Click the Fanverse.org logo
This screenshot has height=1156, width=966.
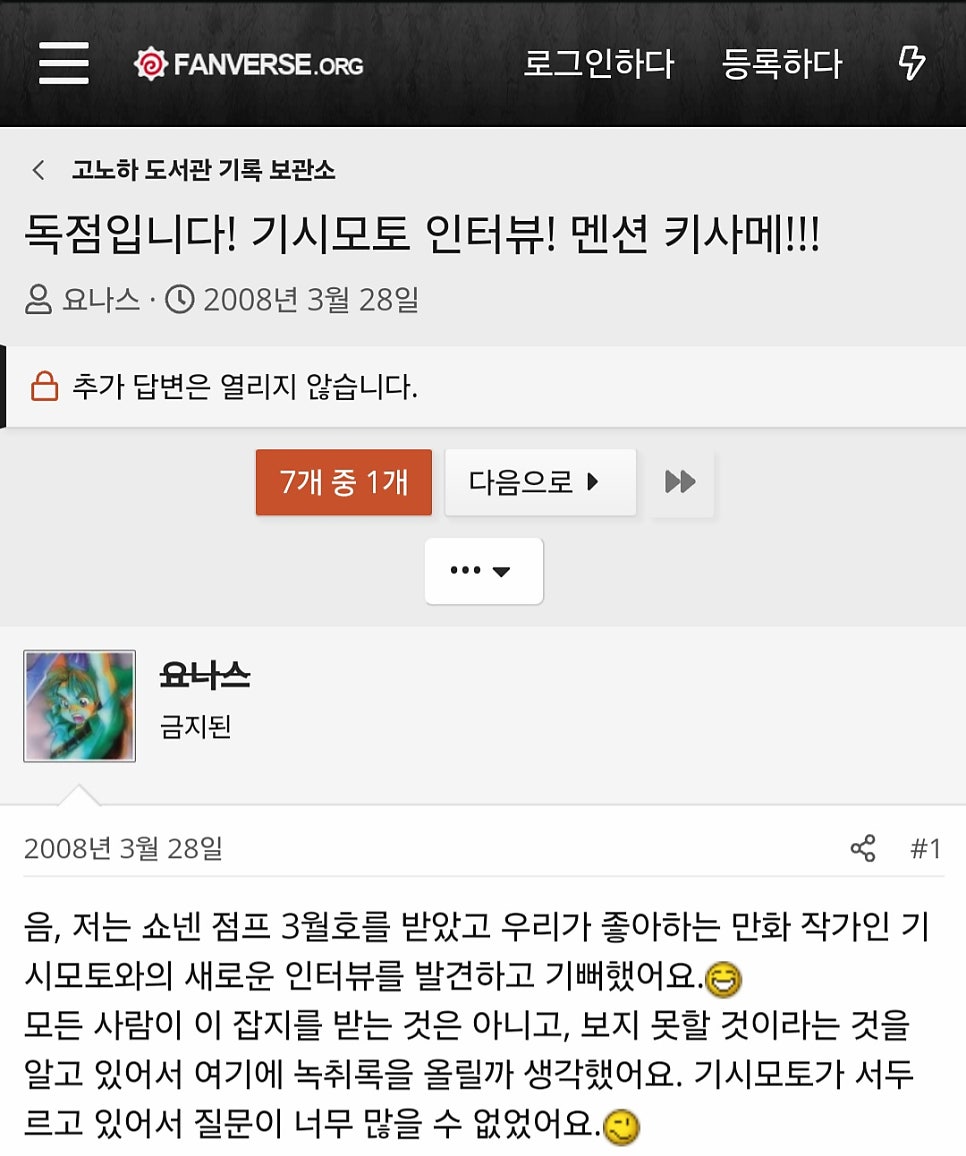249,64
